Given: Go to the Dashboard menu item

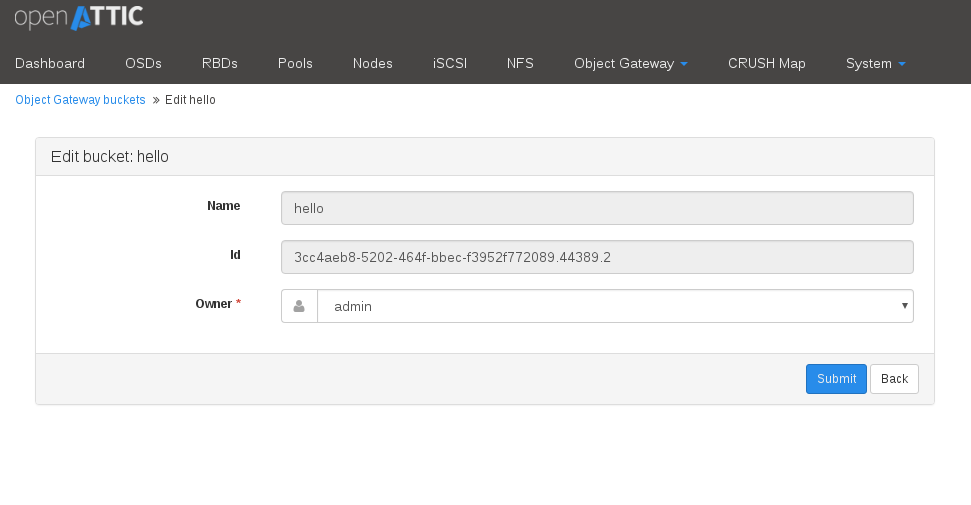Looking at the screenshot, I should (x=50, y=63).
